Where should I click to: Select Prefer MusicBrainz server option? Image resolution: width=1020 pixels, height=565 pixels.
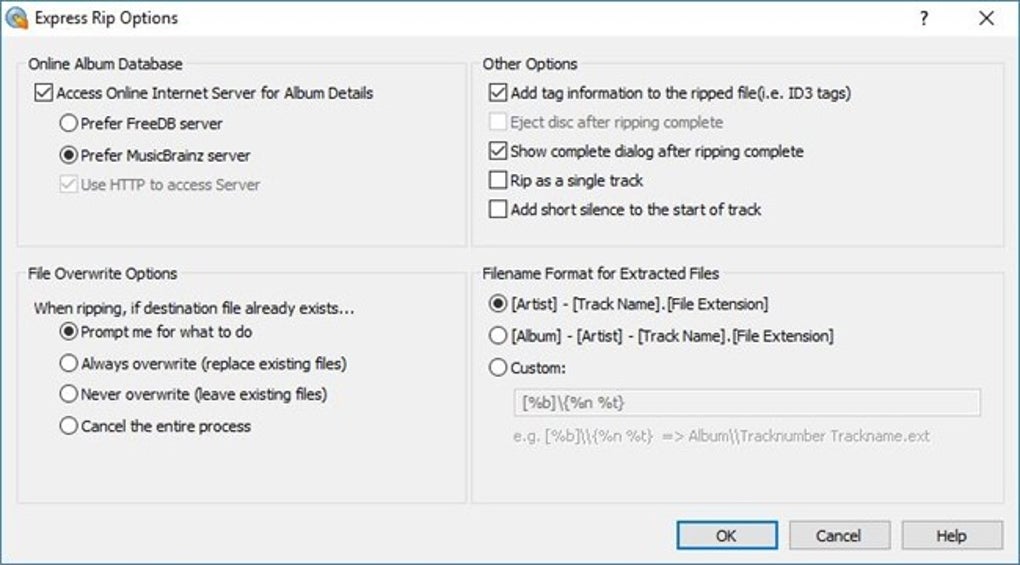tap(68, 155)
